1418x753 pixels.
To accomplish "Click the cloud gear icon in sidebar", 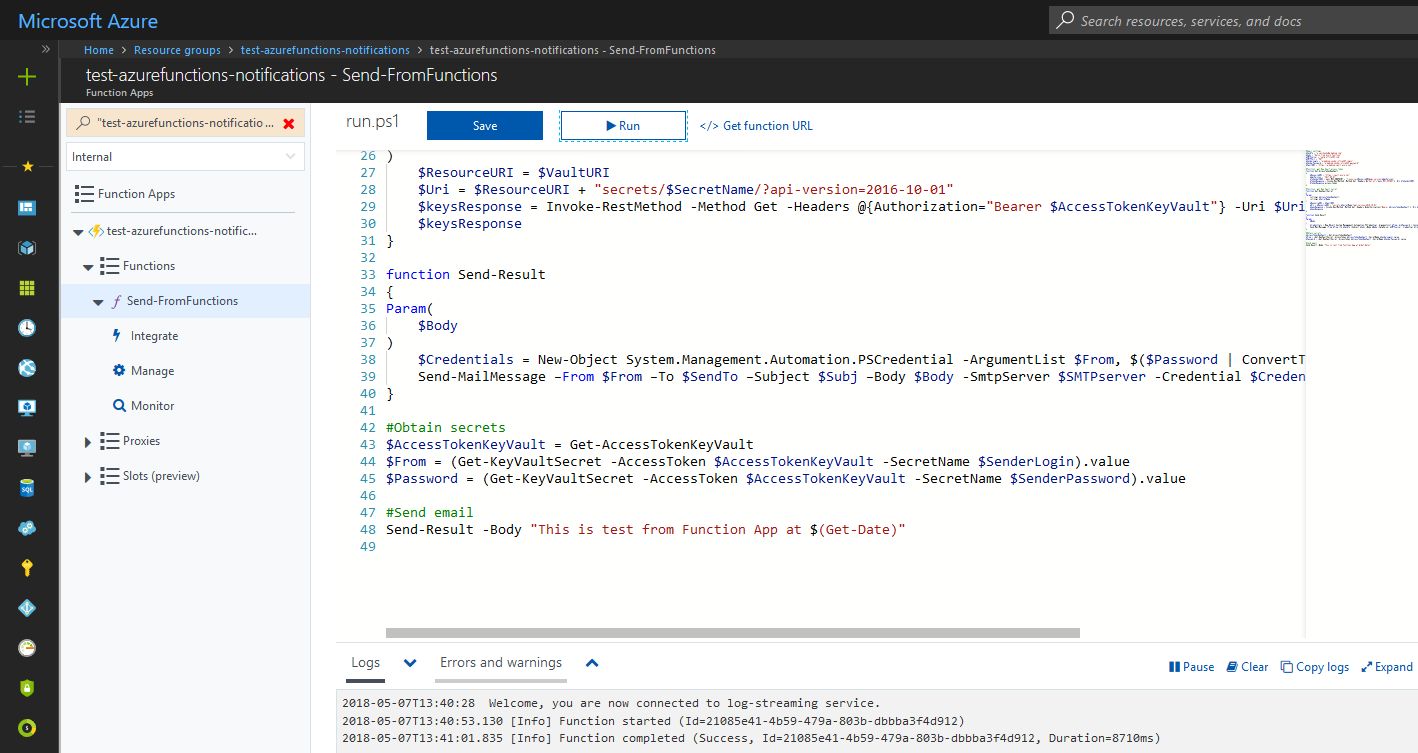I will click(27, 528).
